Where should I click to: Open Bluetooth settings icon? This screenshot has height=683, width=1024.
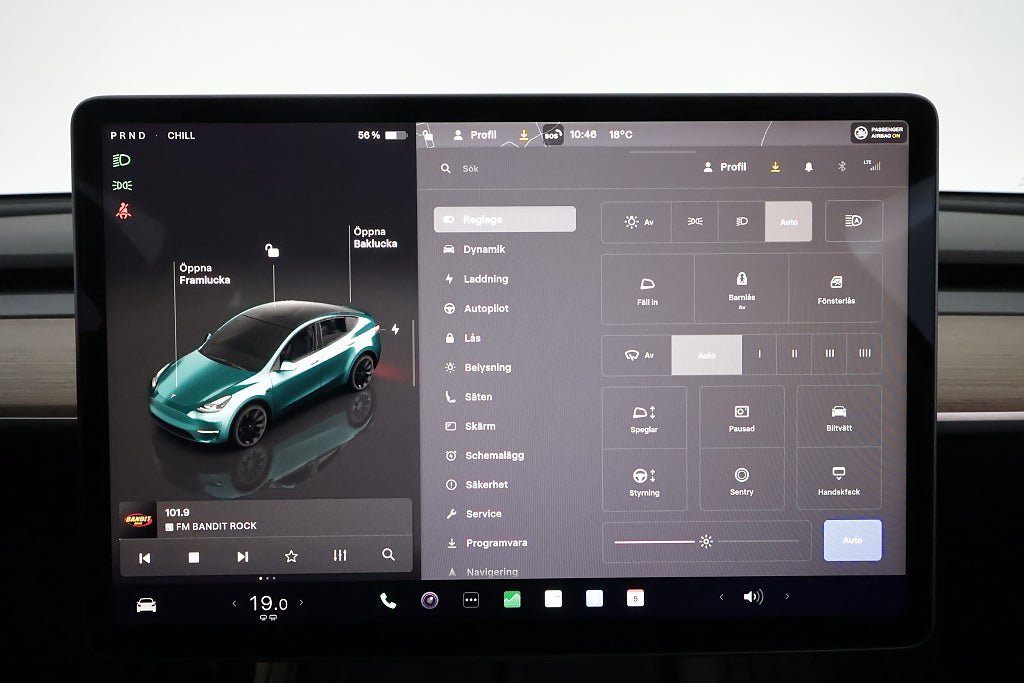pyautogui.click(x=842, y=167)
